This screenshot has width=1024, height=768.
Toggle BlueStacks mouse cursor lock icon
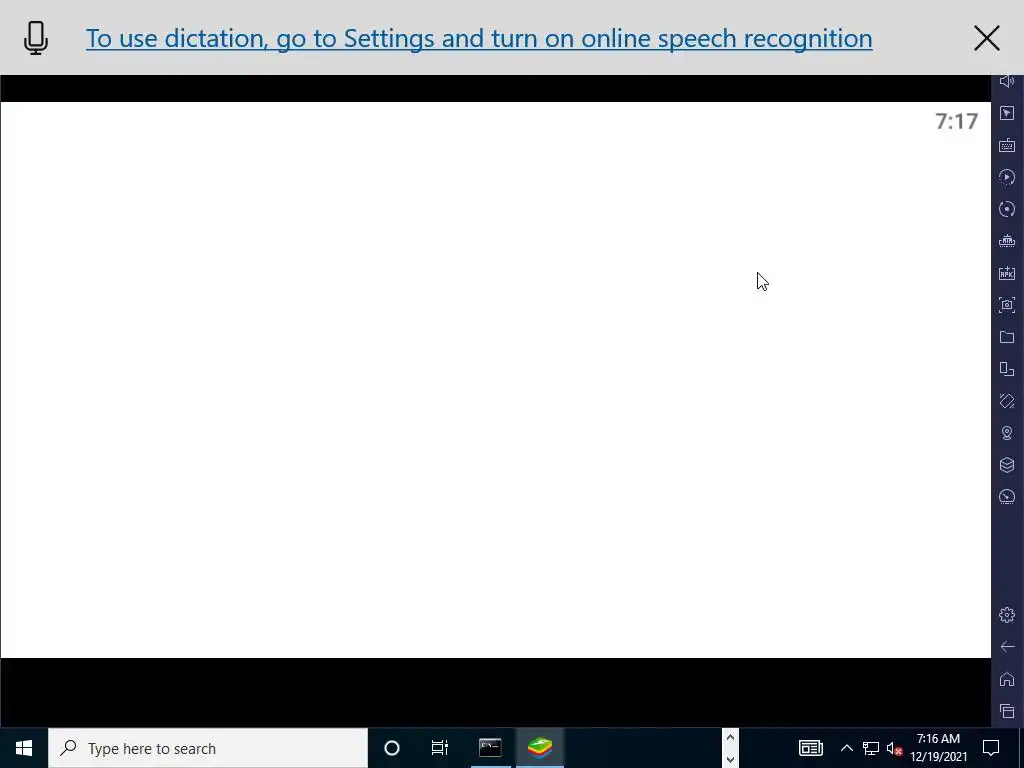[x=1007, y=113]
